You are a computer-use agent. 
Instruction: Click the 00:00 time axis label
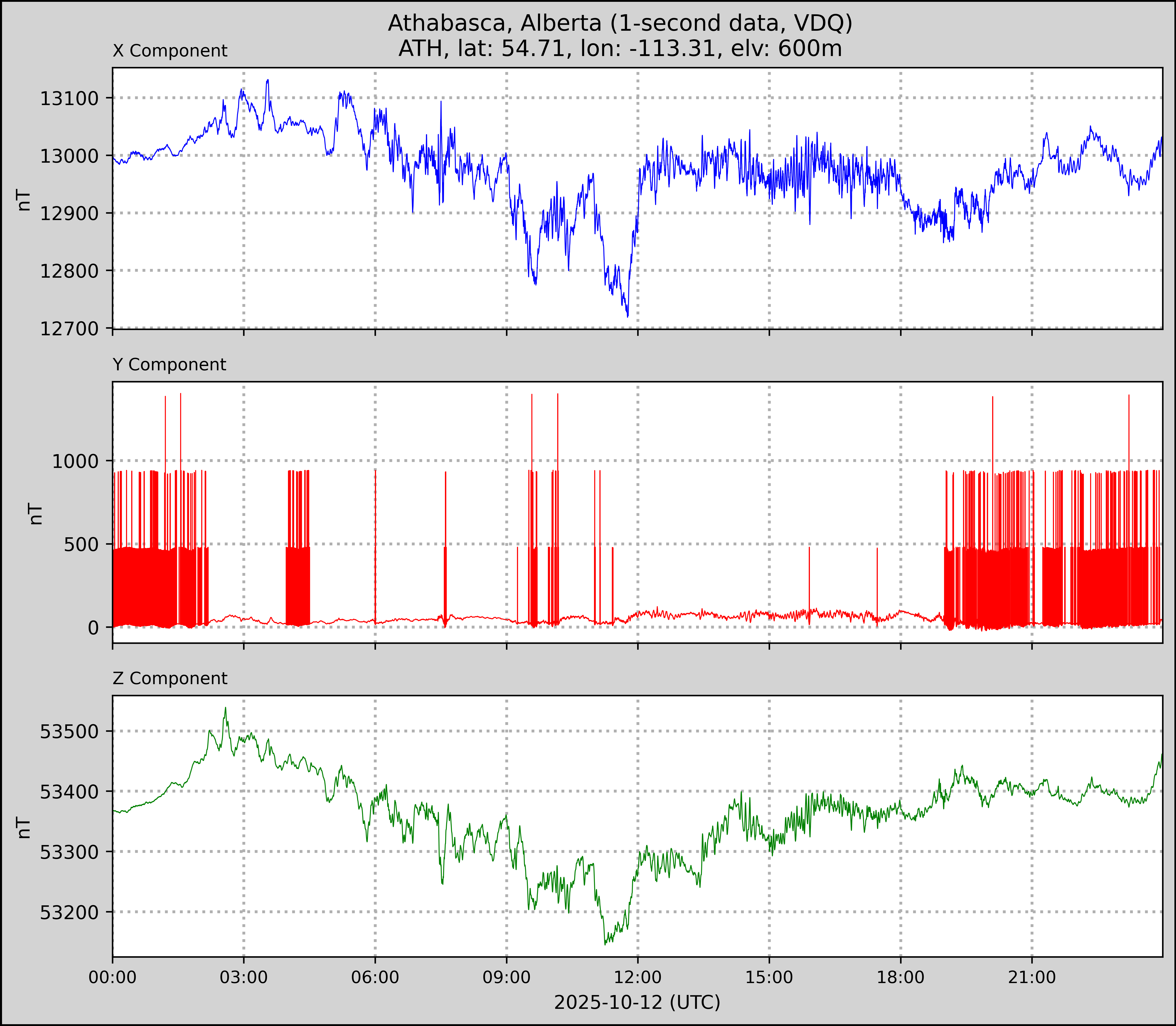coord(113,977)
